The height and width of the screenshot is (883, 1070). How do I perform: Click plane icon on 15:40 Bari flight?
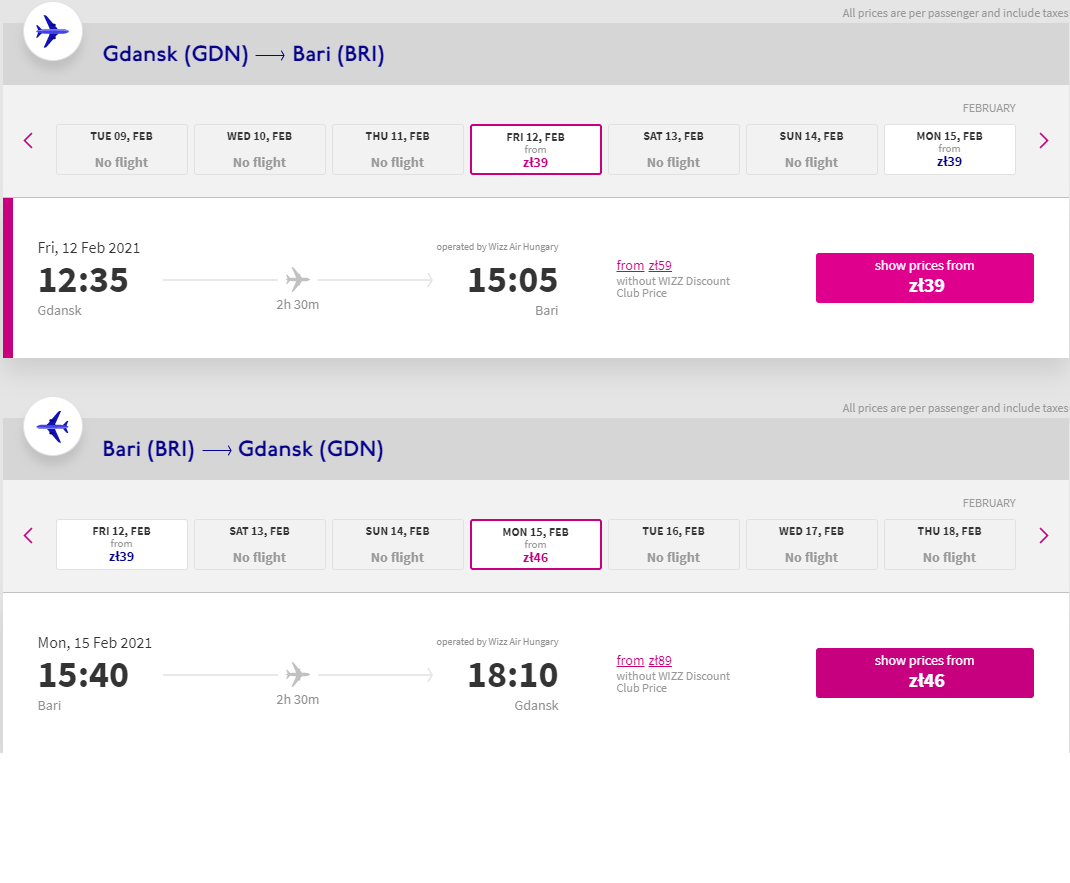[x=298, y=674]
